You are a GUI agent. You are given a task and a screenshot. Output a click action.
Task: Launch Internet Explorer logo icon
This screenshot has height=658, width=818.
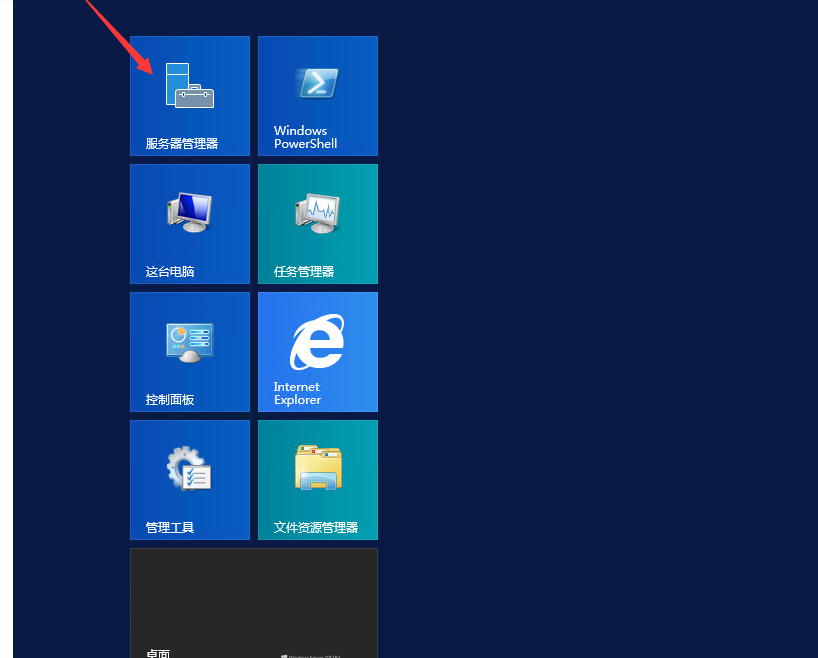click(x=317, y=342)
